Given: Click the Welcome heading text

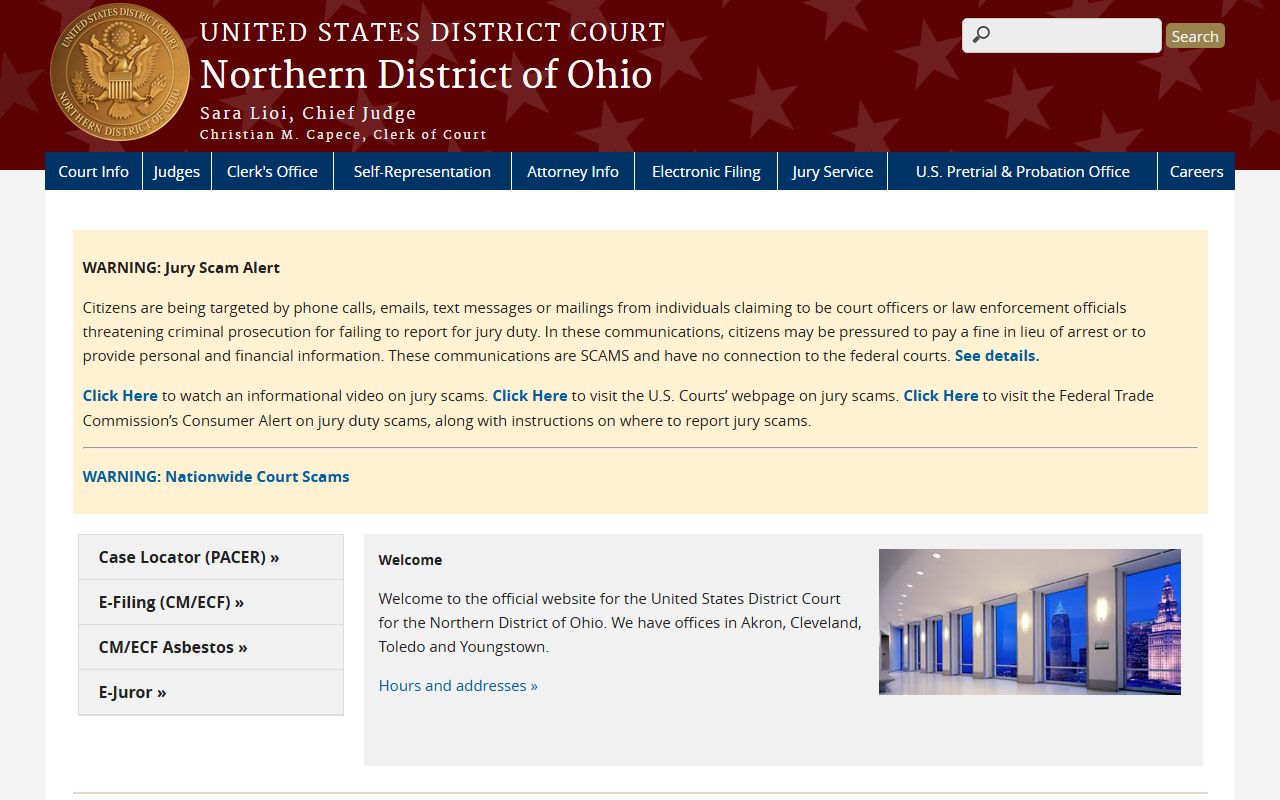Looking at the screenshot, I should click(x=410, y=560).
